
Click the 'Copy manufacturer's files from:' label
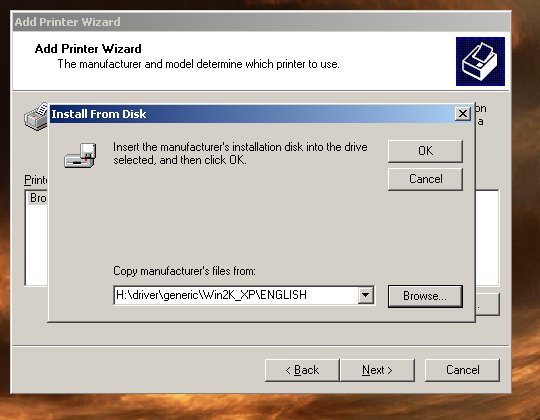coord(184,271)
